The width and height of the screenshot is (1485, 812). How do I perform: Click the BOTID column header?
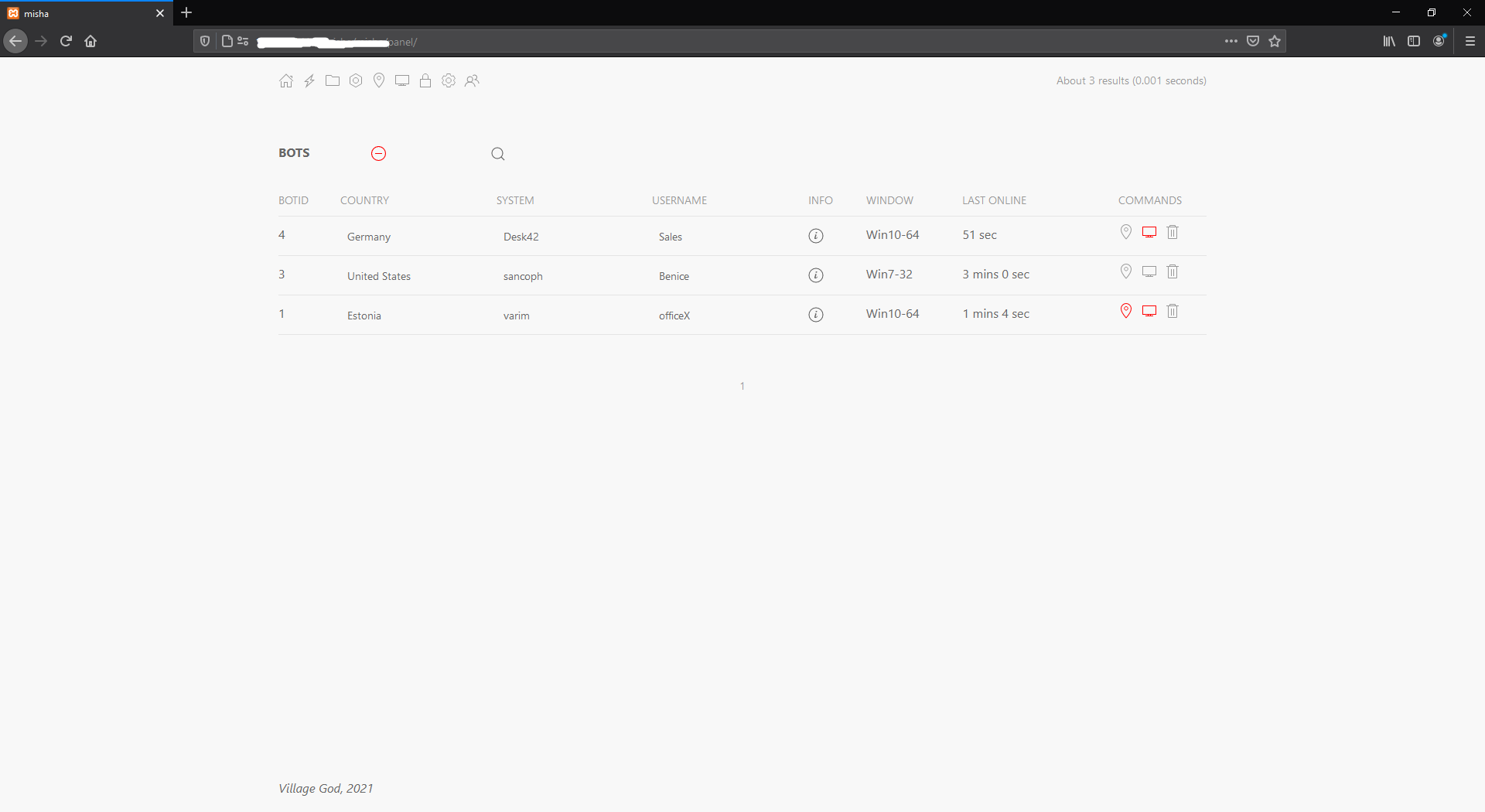click(293, 200)
